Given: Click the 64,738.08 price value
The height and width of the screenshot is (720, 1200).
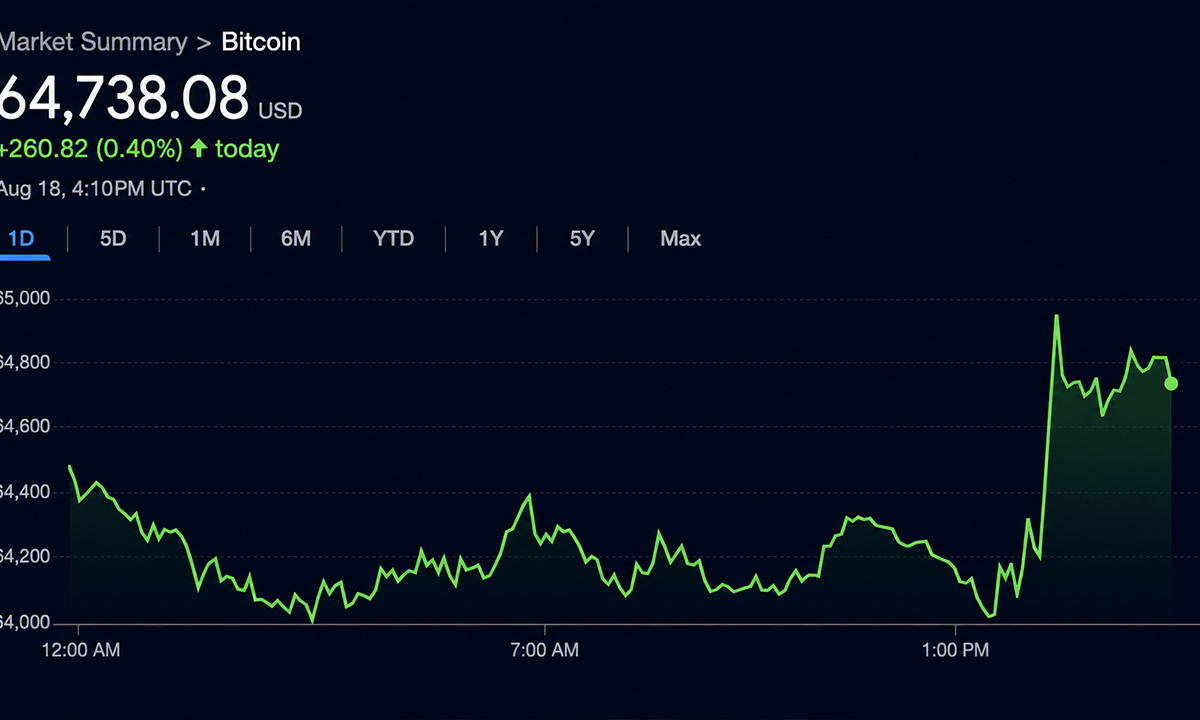Looking at the screenshot, I should point(124,98).
